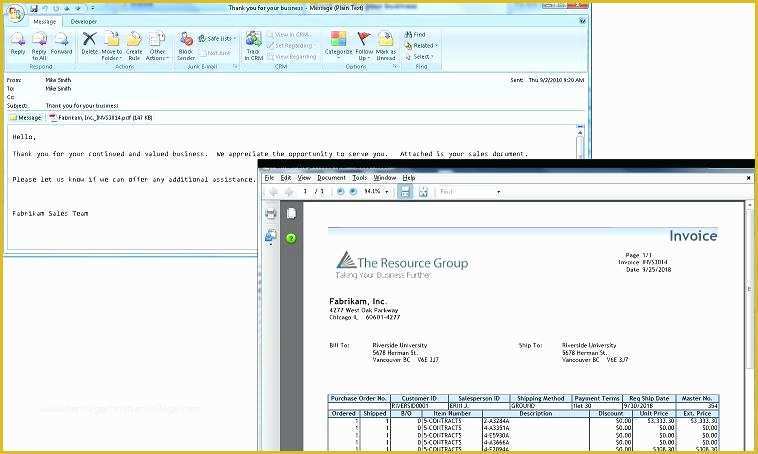Open the Find options dropdown arrow
758x454 pixels.
click(498, 192)
